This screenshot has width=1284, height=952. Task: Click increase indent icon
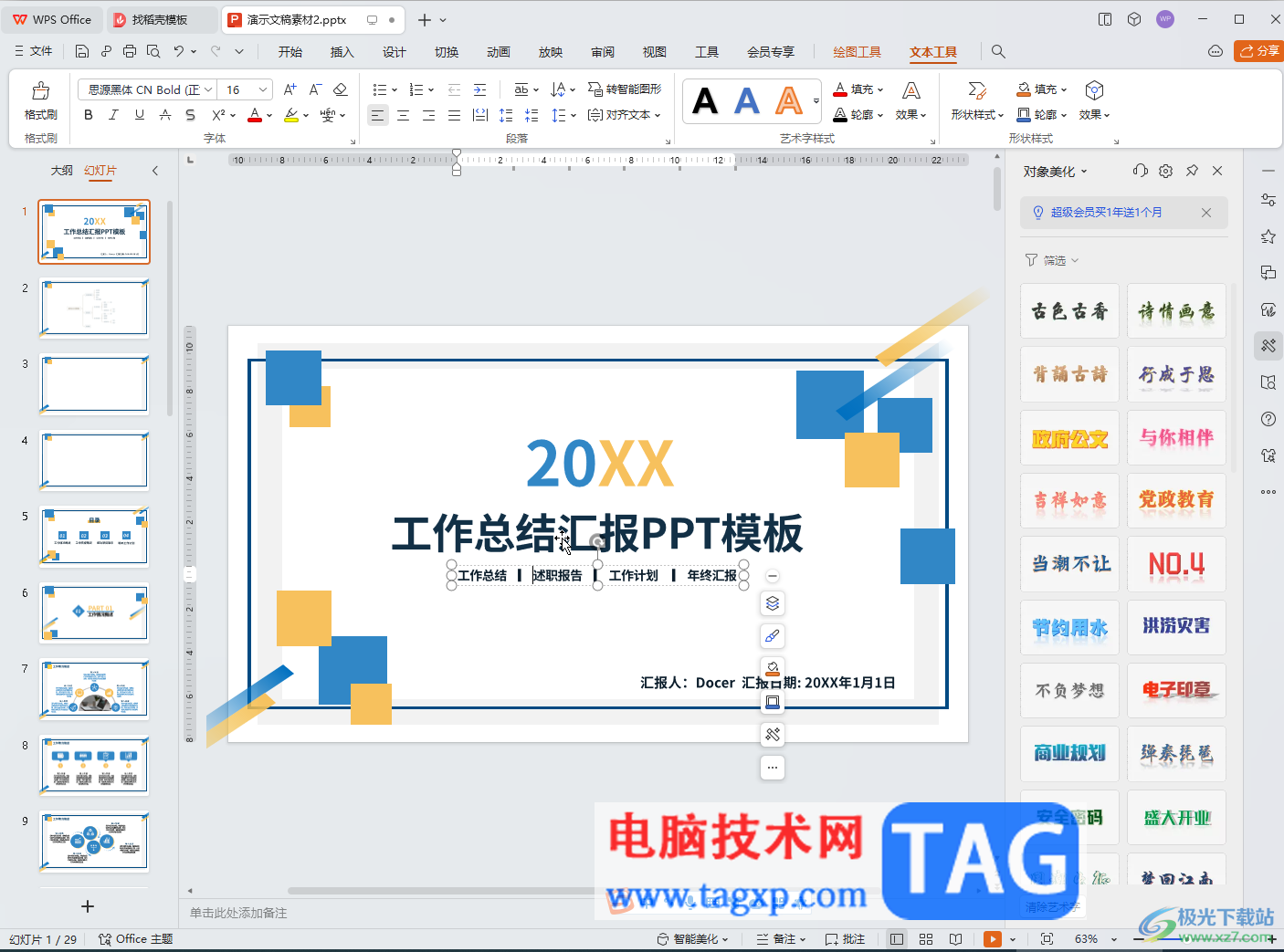(479, 89)
